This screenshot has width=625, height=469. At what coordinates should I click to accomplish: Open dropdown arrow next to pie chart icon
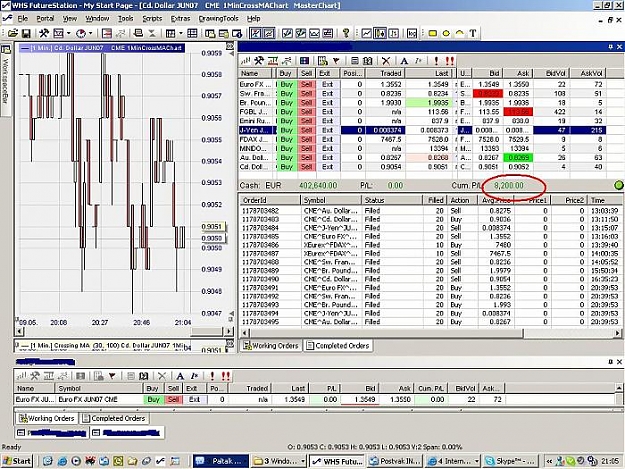pyautogui.click(x=90, y=33)
